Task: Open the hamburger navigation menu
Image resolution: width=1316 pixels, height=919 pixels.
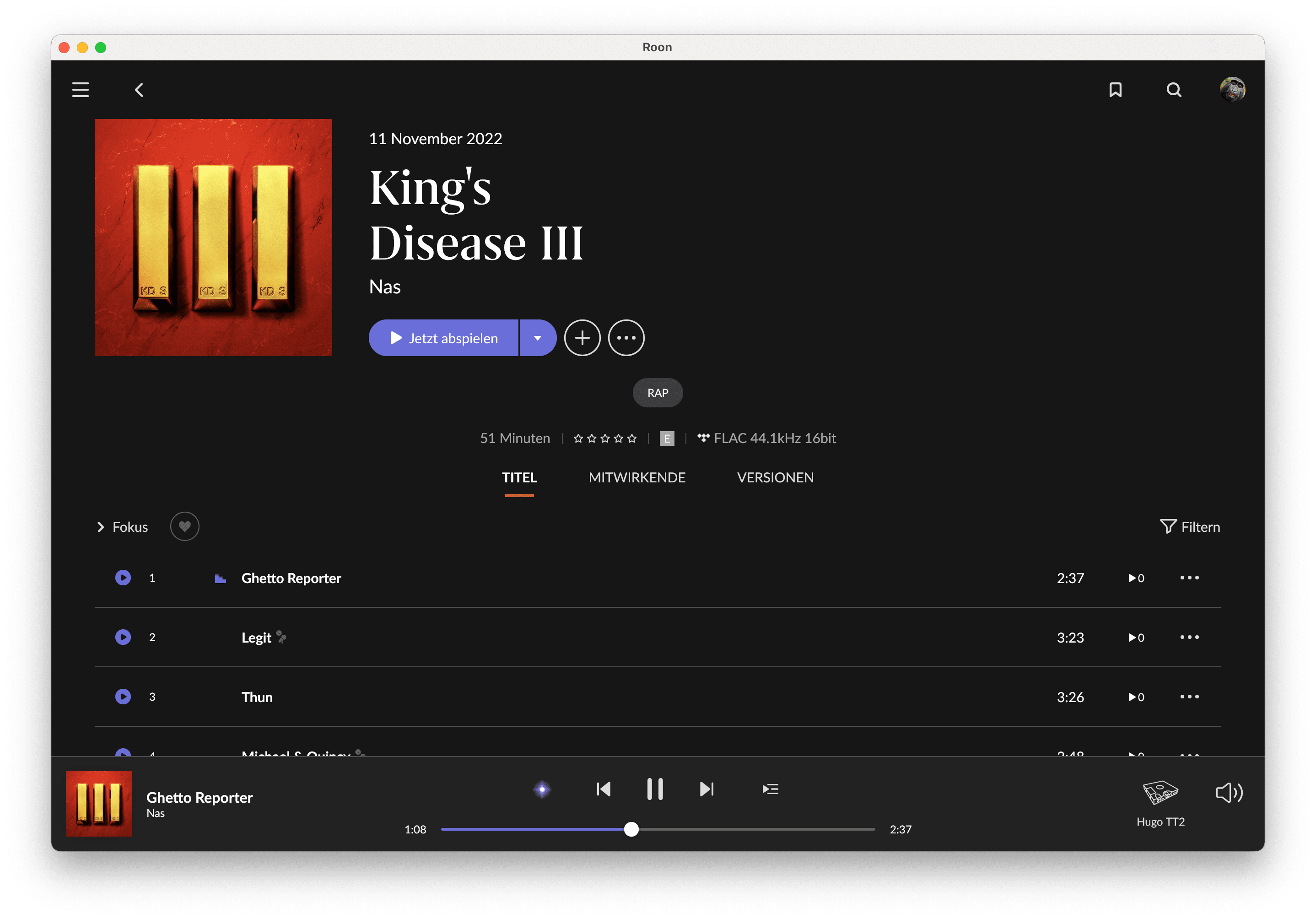Action: 80,90
